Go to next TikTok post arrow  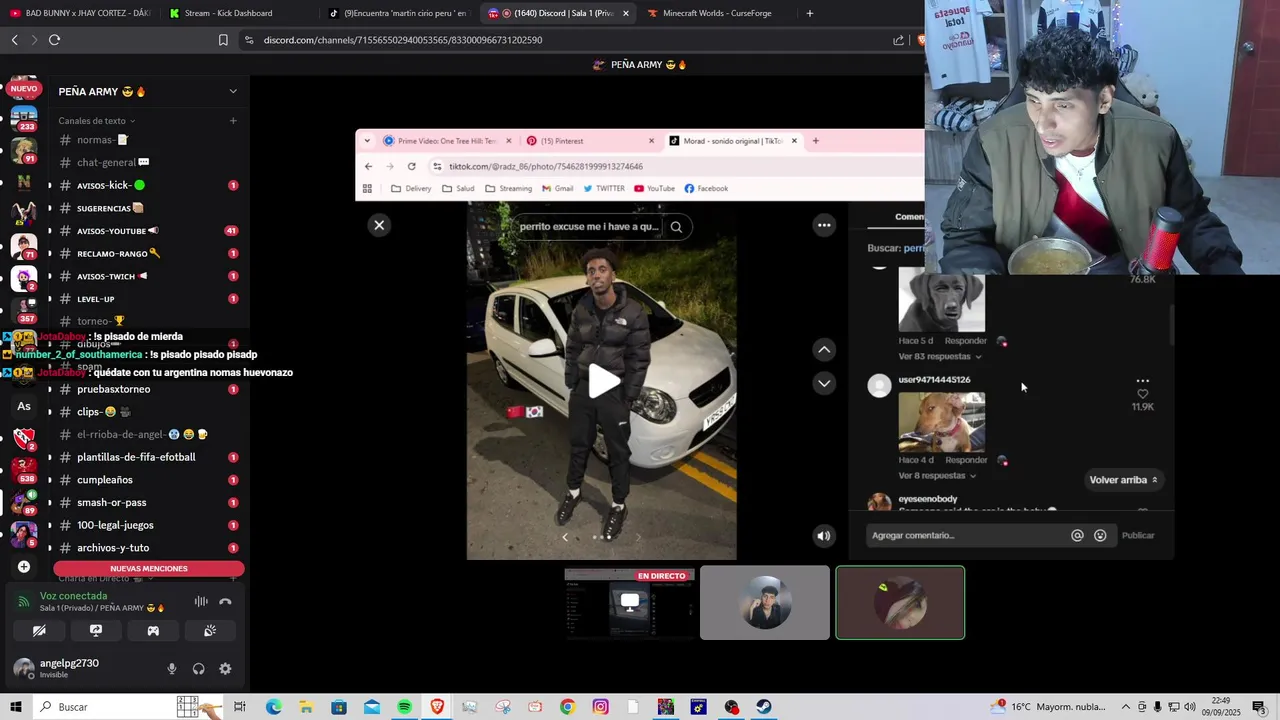point(824,383)
